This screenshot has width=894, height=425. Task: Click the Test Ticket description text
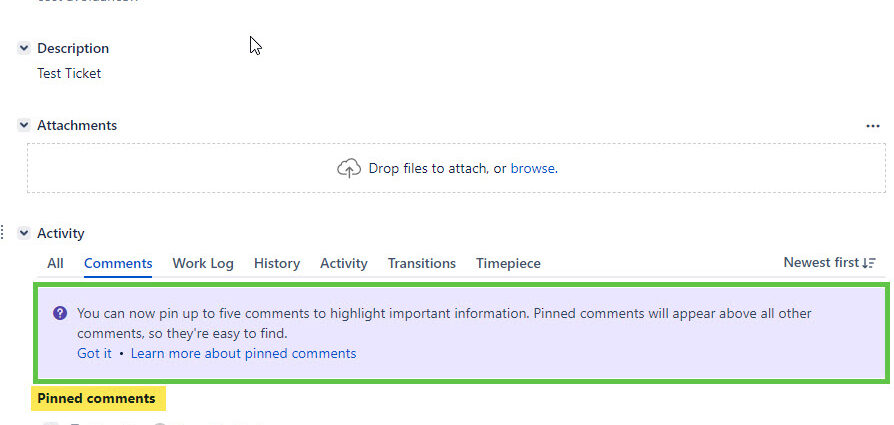point(69,73)
